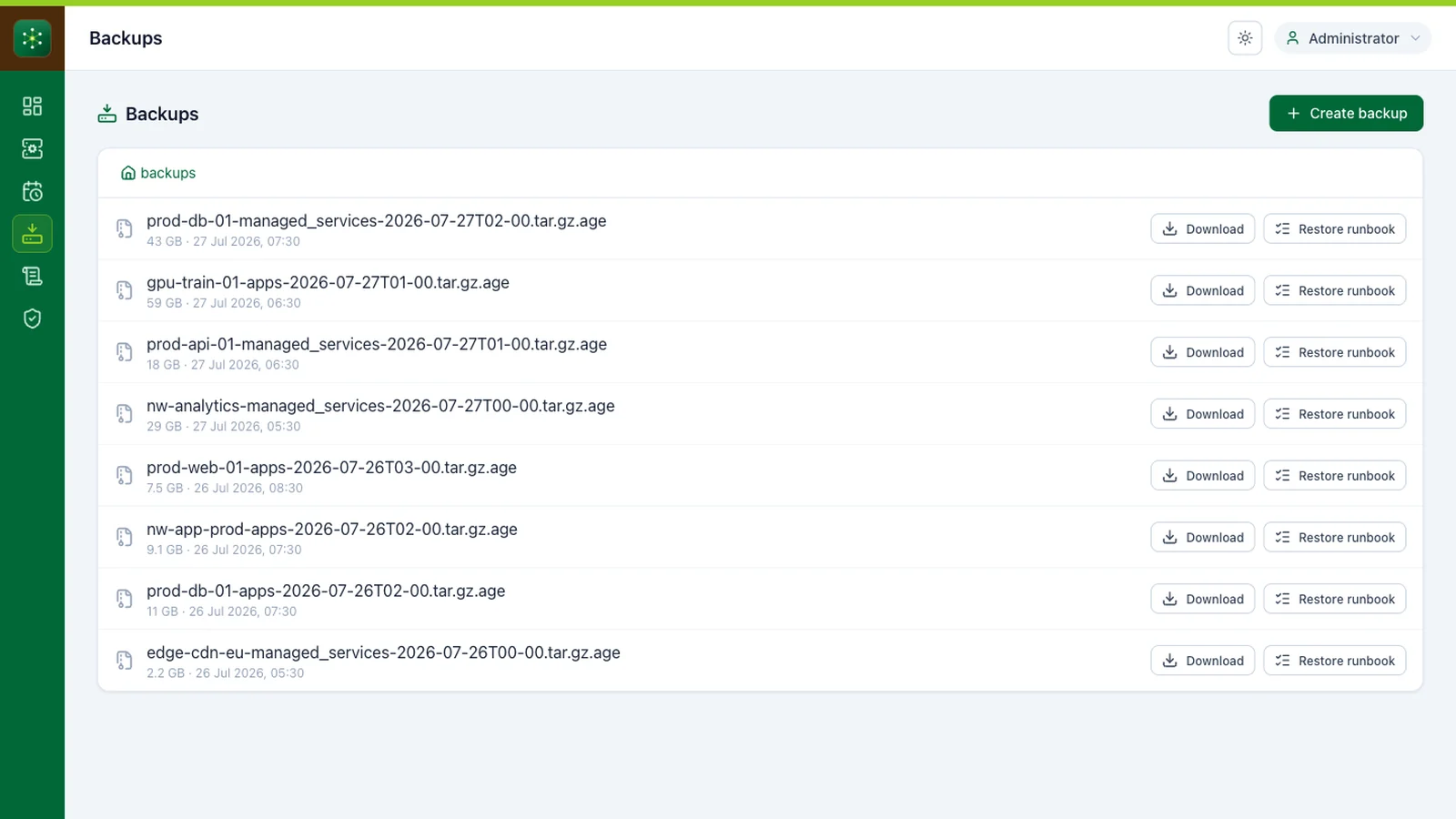Click the app logo in sidebar
Viewport: 1456px width, 819px height.
pyautogui.click(x=32, y=38)
